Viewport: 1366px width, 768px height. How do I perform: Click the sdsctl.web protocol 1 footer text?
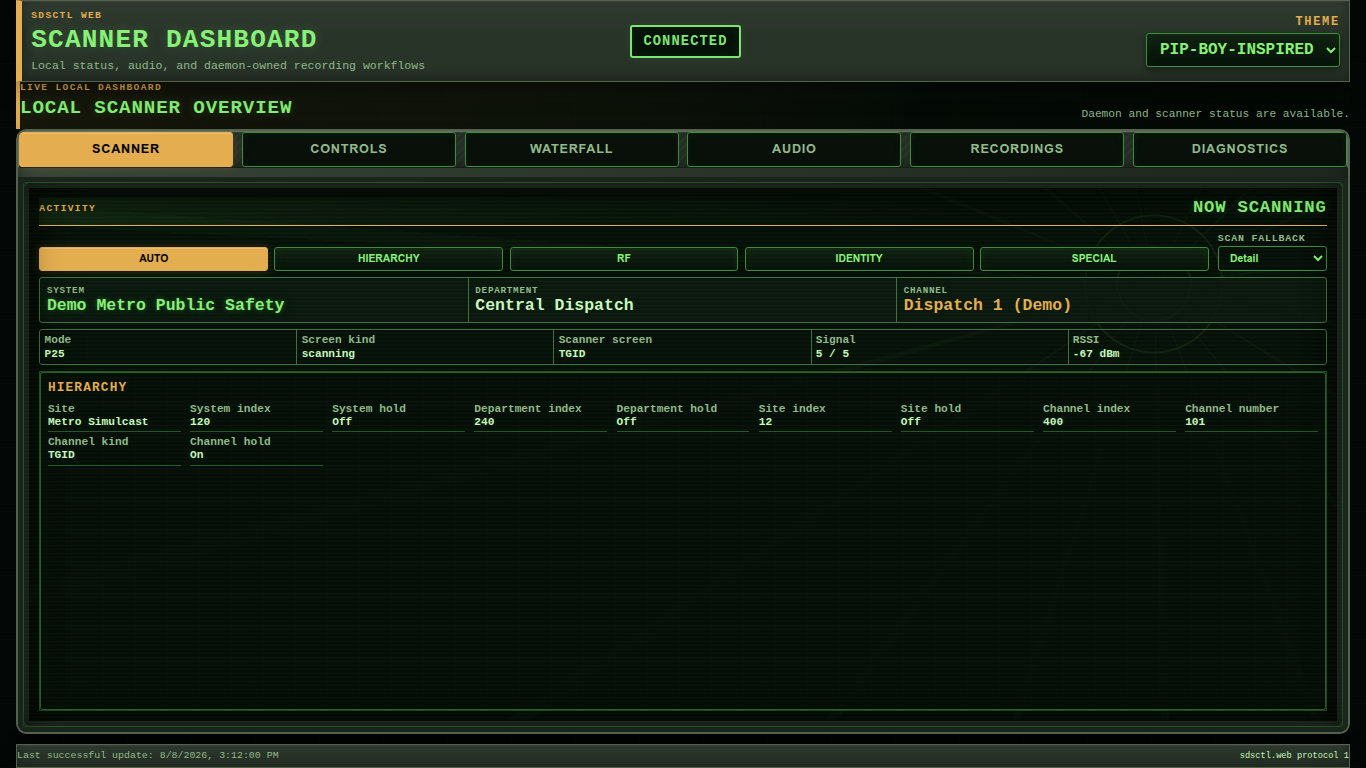point(1294,755)
